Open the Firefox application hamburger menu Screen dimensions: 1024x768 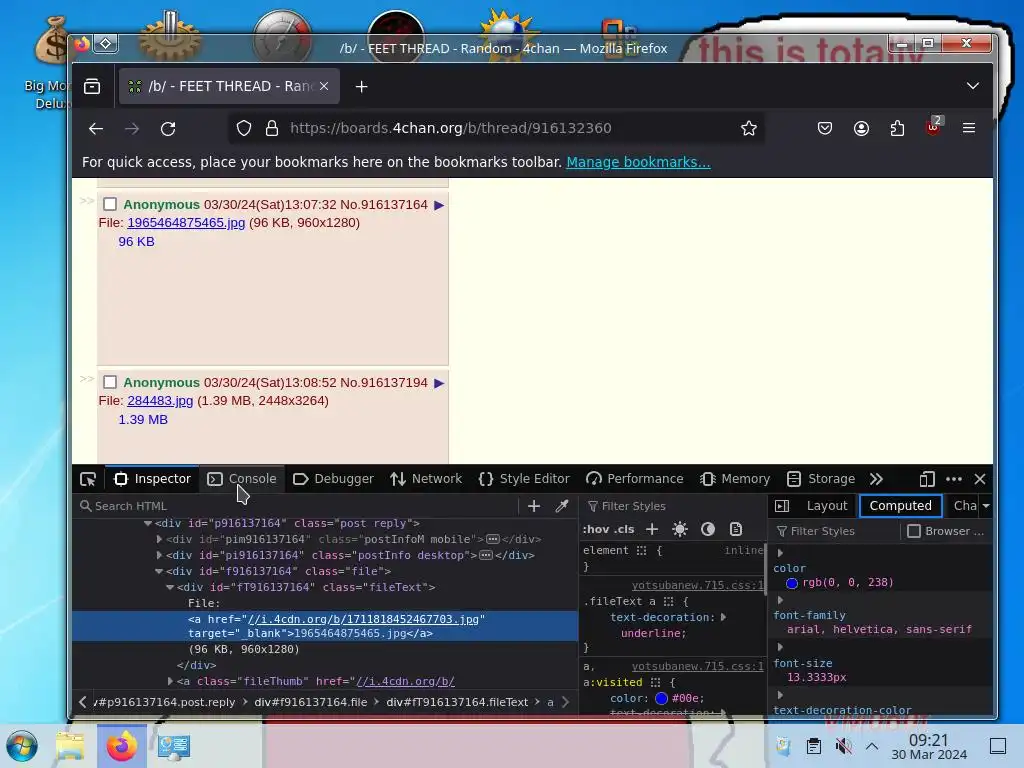969,128
